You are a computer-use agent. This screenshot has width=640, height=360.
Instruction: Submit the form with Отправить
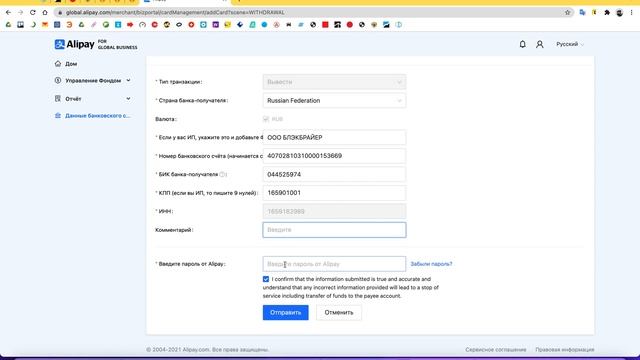286,313
